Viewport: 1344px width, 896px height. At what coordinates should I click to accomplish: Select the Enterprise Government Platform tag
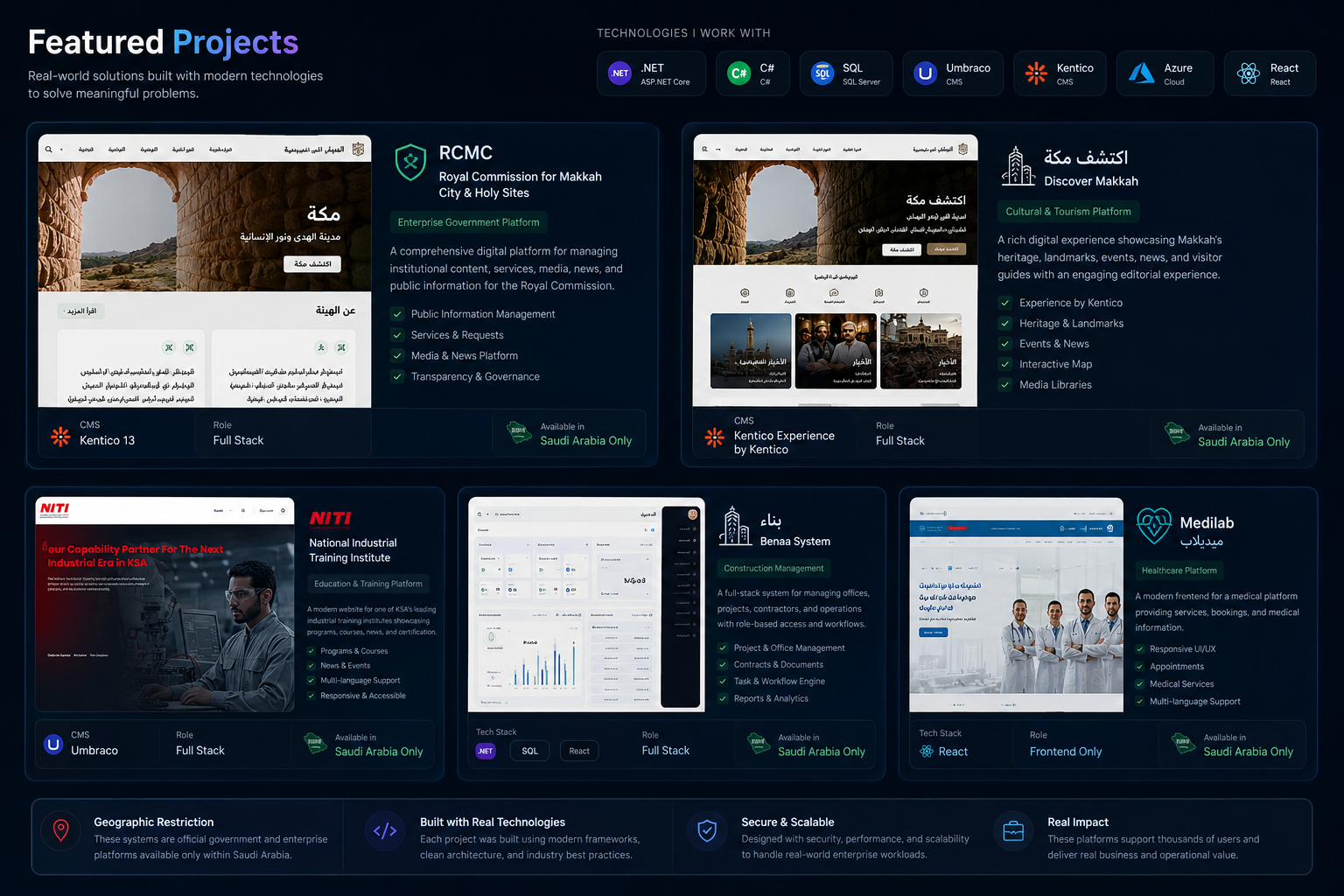point(468,222)
